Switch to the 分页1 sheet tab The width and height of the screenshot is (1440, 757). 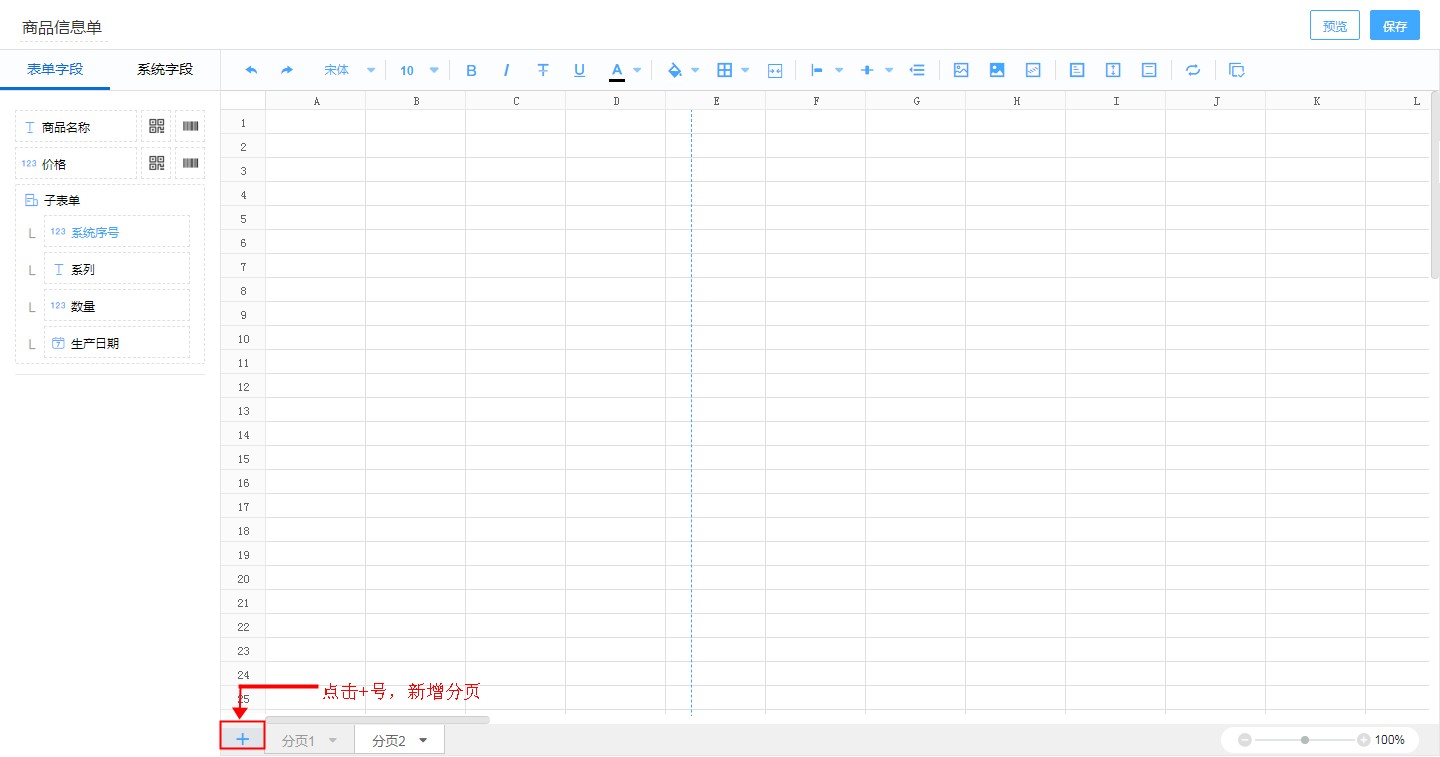coord(298,740)
